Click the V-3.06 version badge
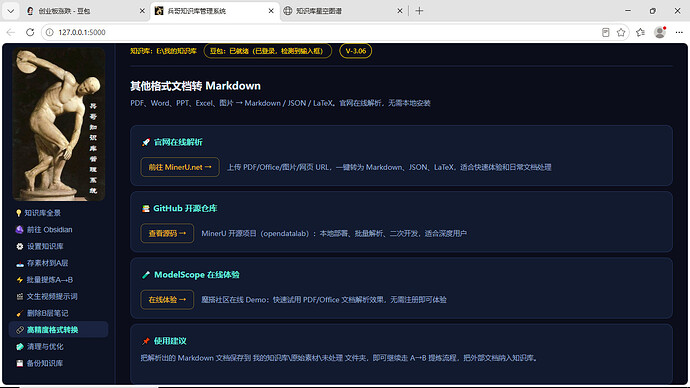690x388 pixels. [x=356, y=51]
